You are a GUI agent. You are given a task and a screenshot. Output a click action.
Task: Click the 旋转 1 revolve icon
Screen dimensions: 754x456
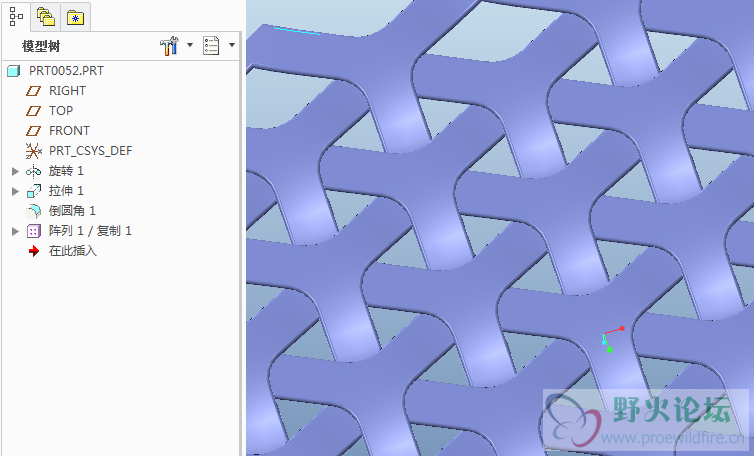(33, 171)
